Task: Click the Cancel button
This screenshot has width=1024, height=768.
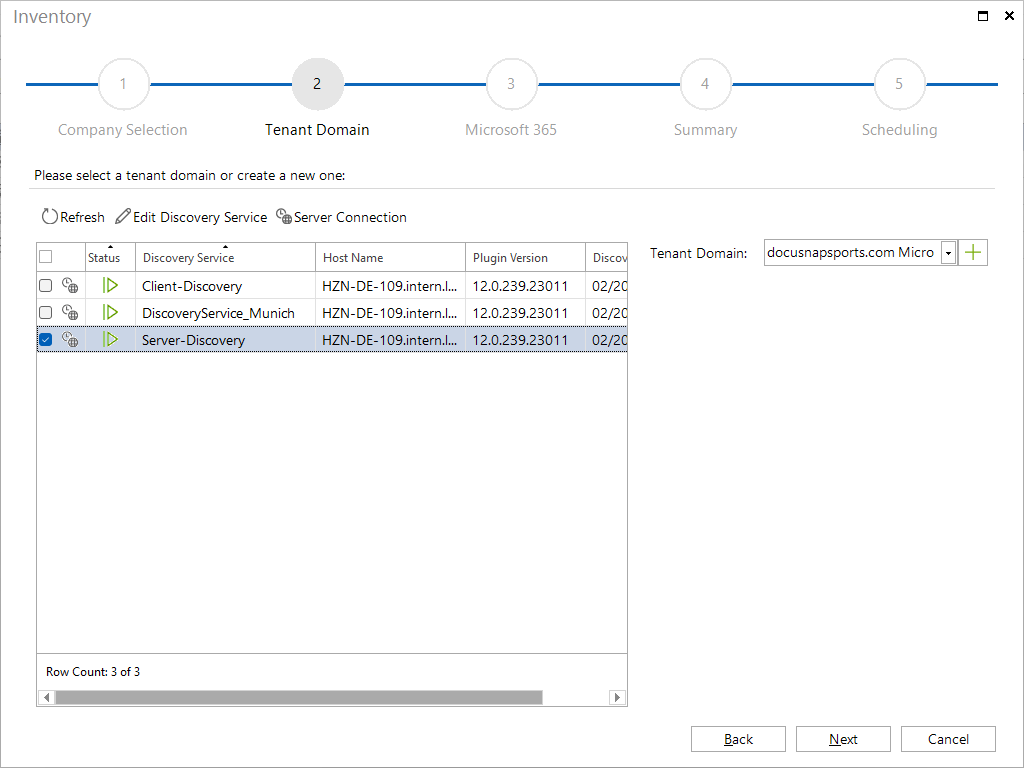Action: coord(948,739)
